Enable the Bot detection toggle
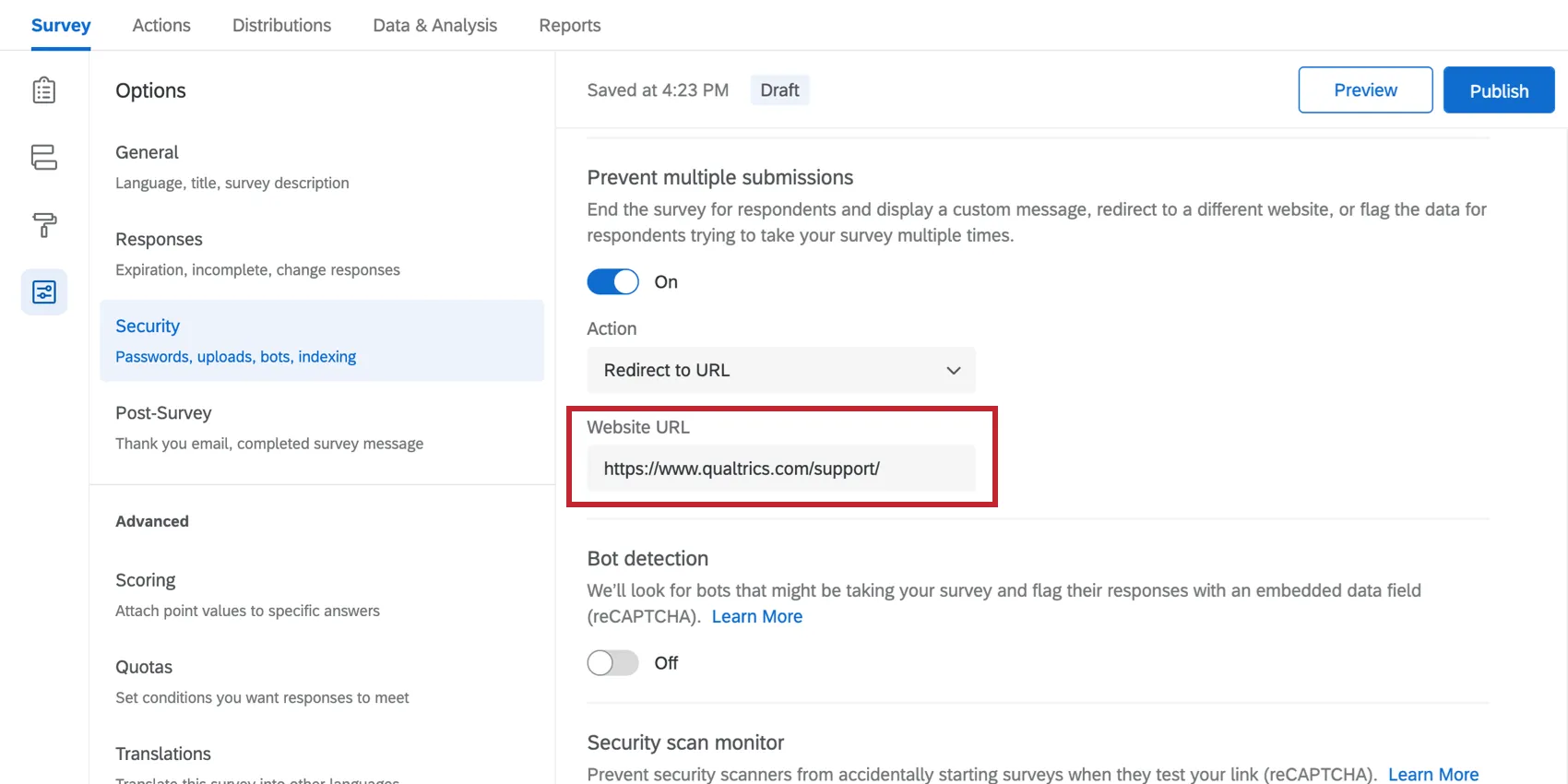This screenshot has height=784, width=1568. (x=612, y=663)
